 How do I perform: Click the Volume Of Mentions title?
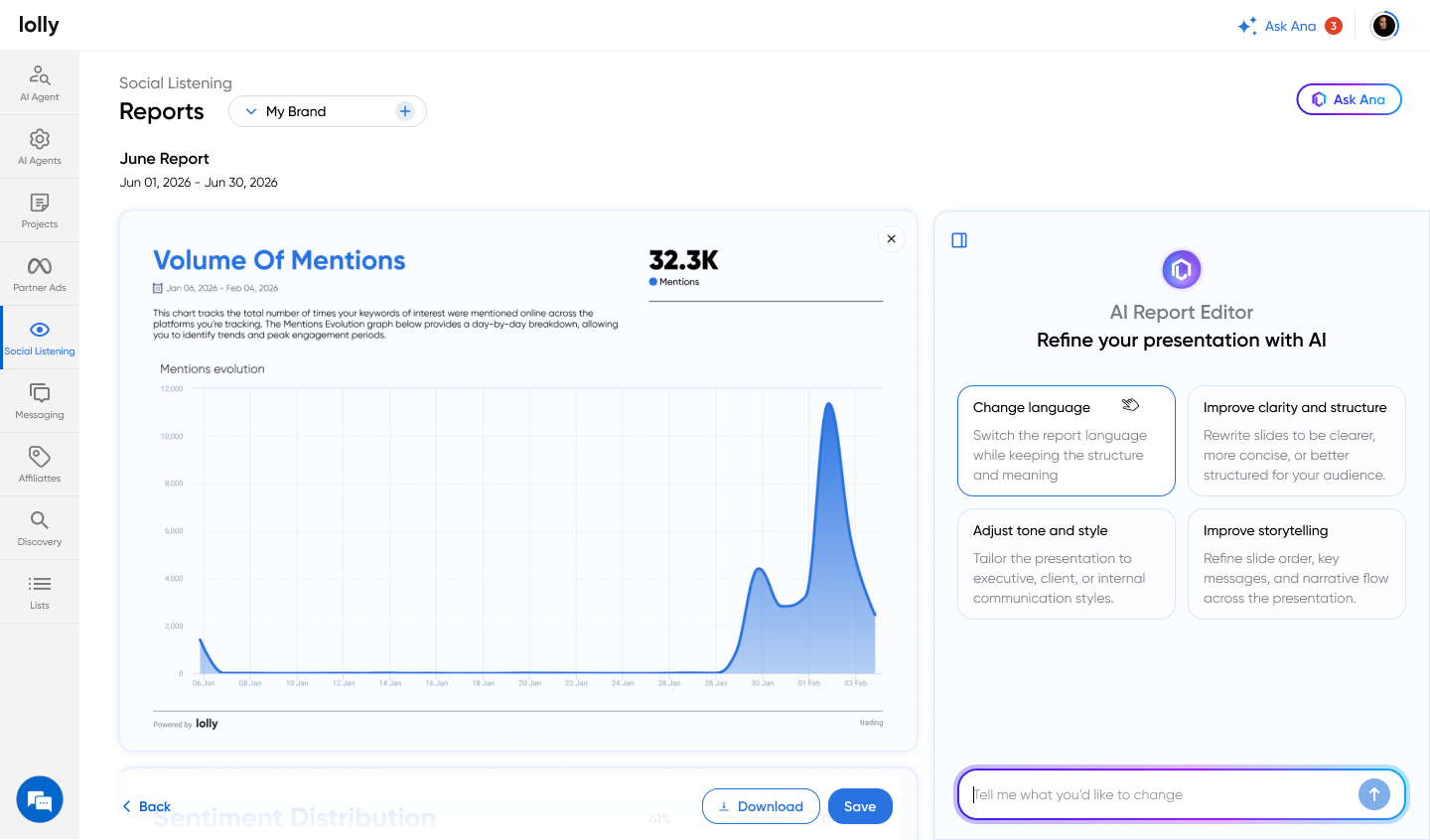279,260
